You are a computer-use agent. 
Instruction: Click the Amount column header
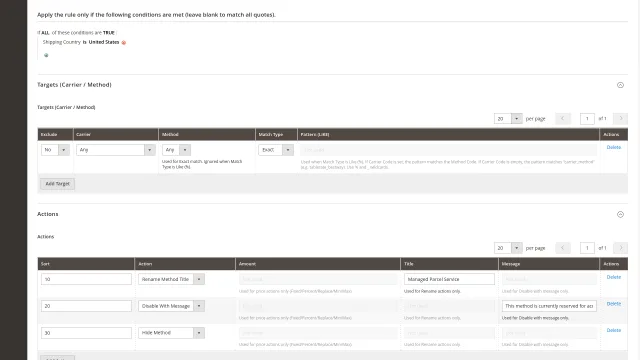[x=318, y=264]
